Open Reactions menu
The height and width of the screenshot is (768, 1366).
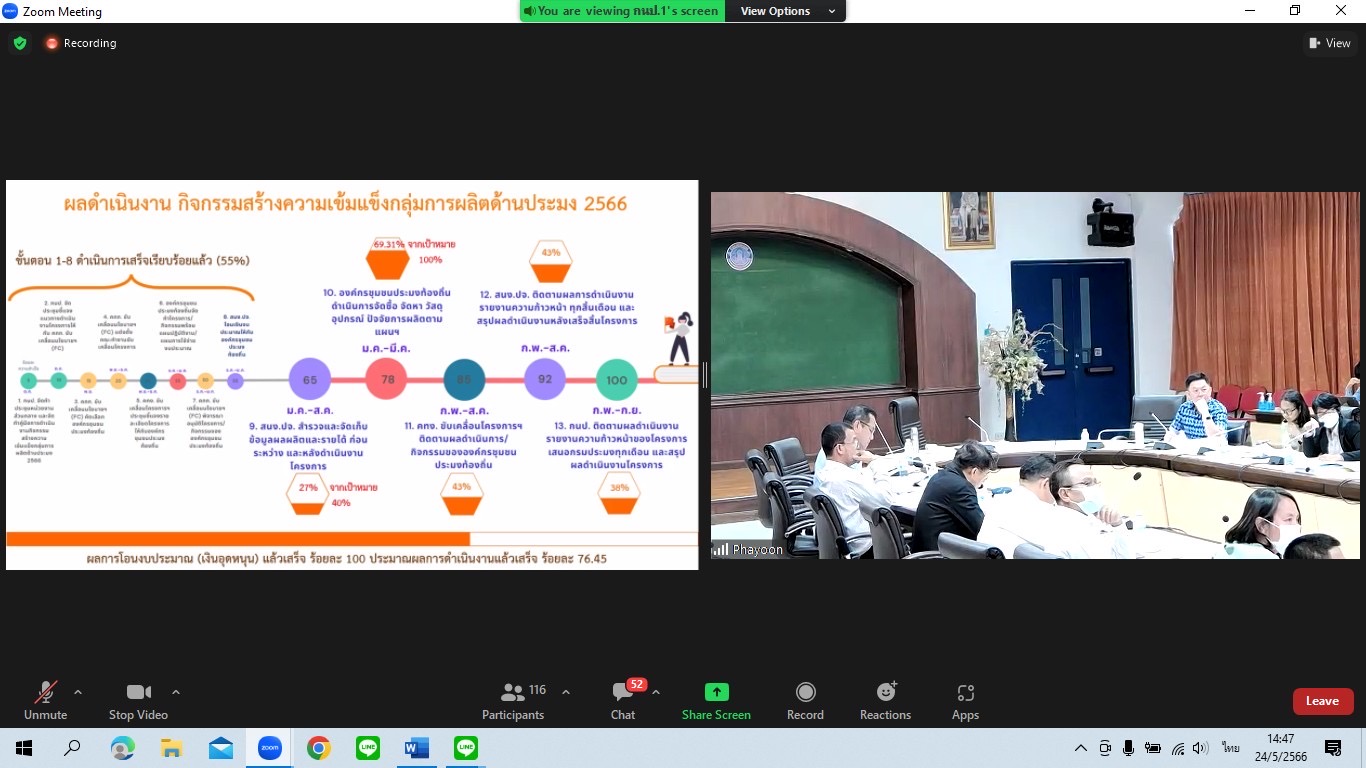(x=885, y=701)
